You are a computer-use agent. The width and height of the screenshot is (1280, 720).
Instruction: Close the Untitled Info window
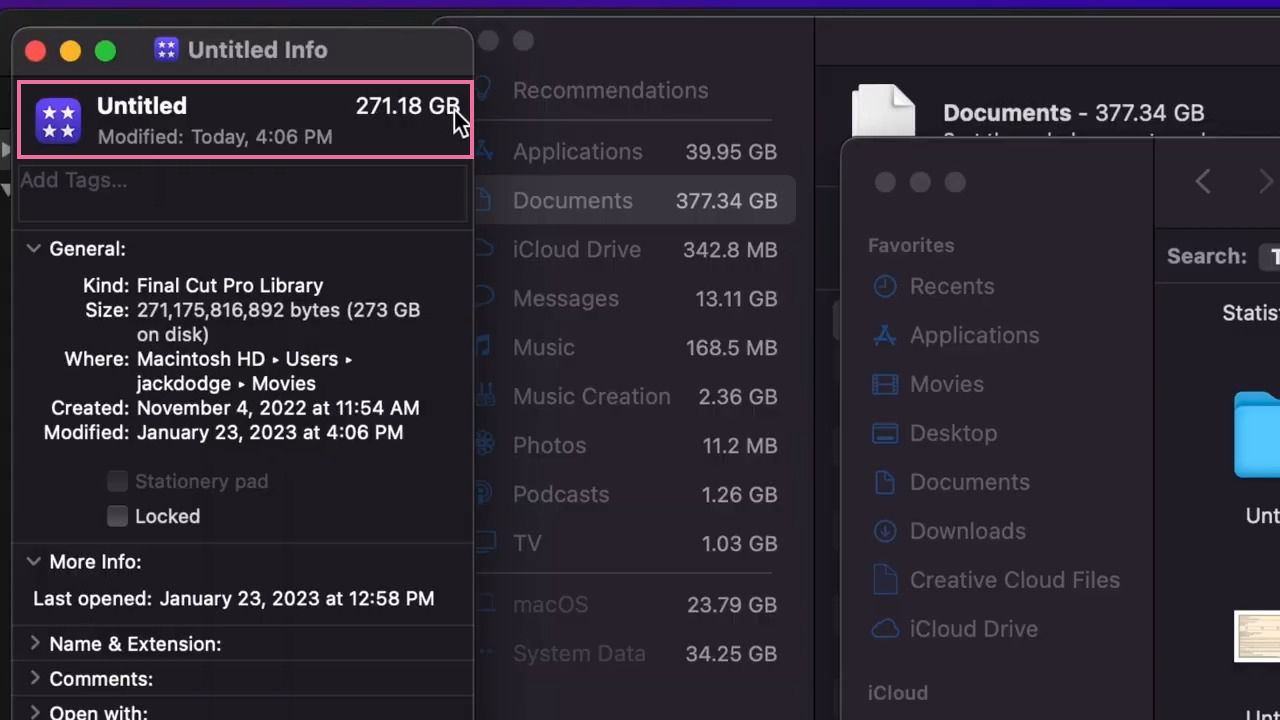pyautogui.click(x=35, y=50)
